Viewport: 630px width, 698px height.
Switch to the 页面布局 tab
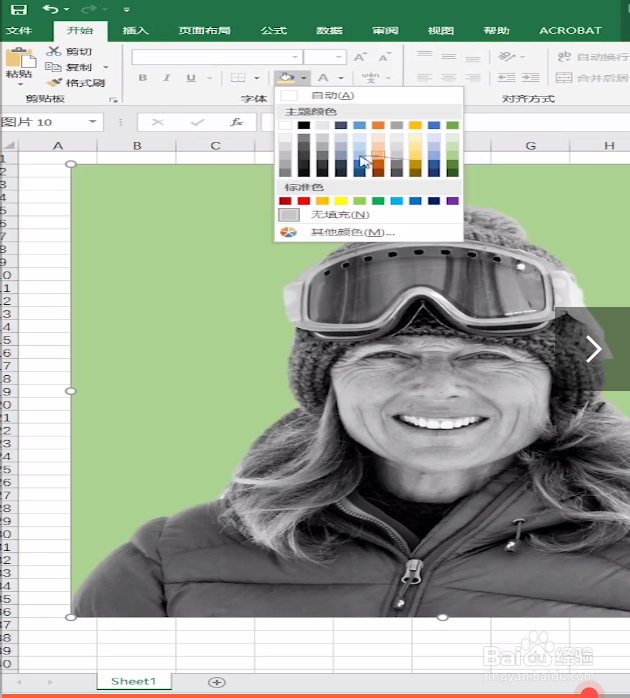coord(204,31)
